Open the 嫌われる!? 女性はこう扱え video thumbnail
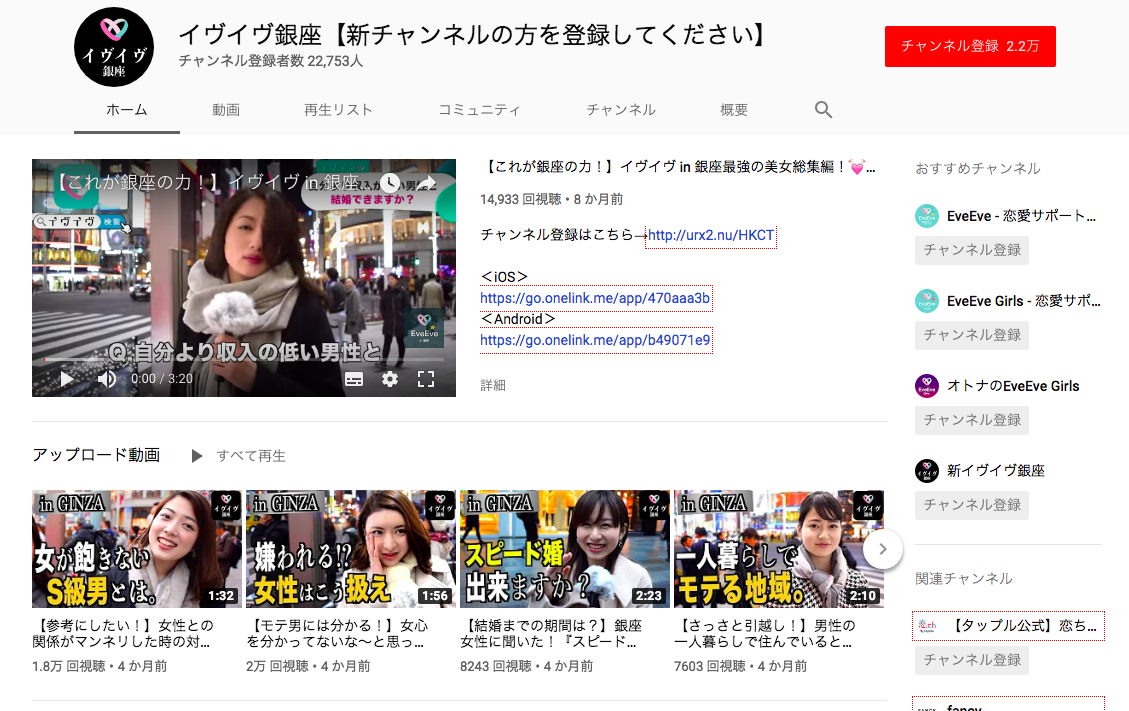This screenshot has width=1129, height=711. coord(351,549)
